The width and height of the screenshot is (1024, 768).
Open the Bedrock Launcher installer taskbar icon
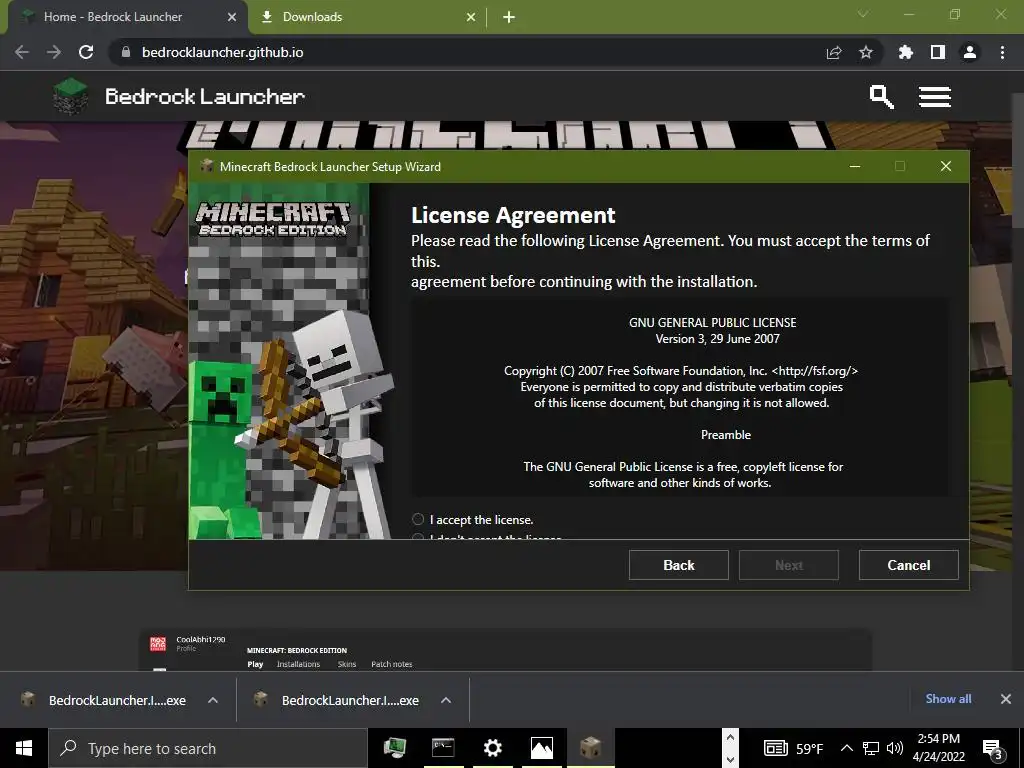click(590, 748)
